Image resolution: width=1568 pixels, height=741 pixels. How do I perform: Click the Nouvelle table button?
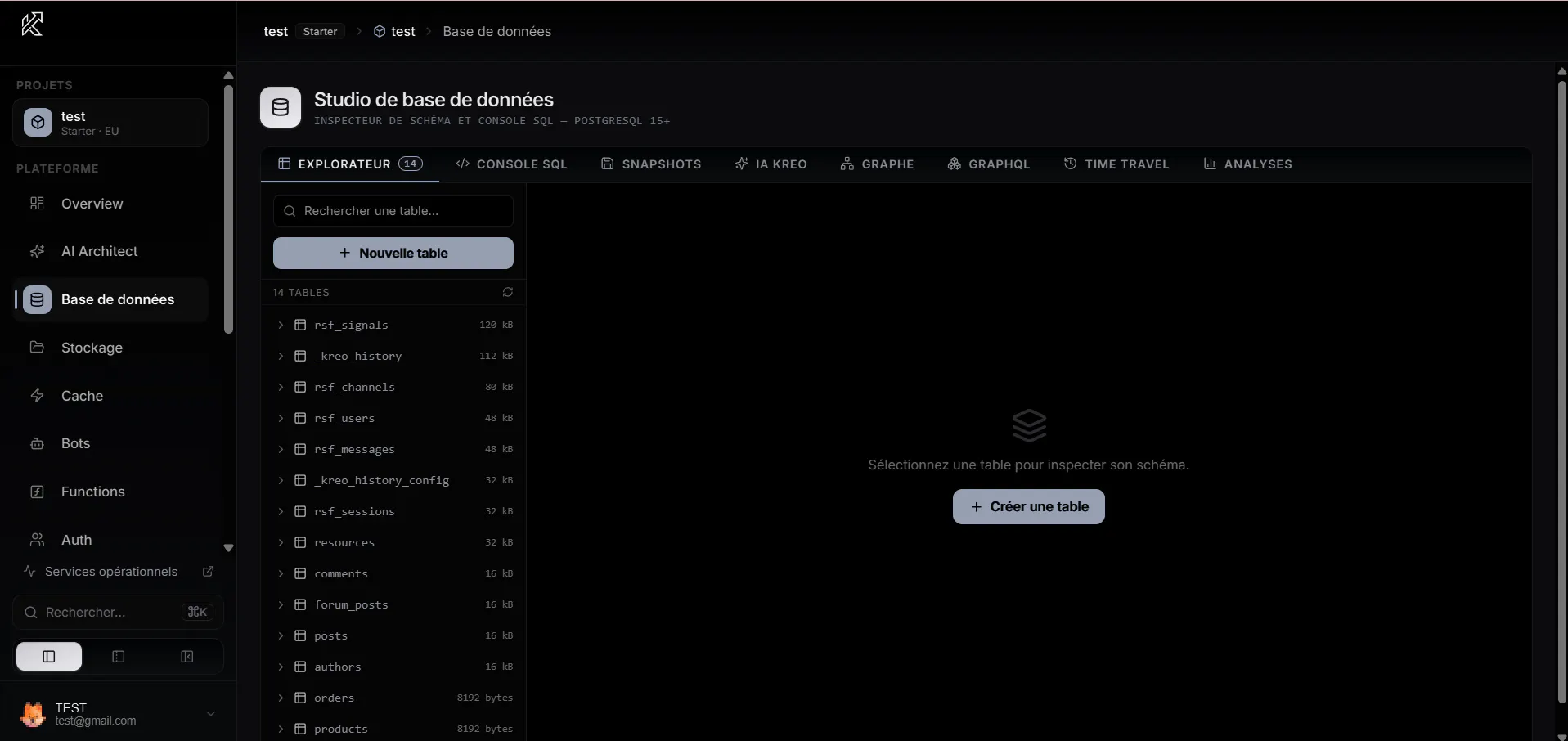pos(393,253)
